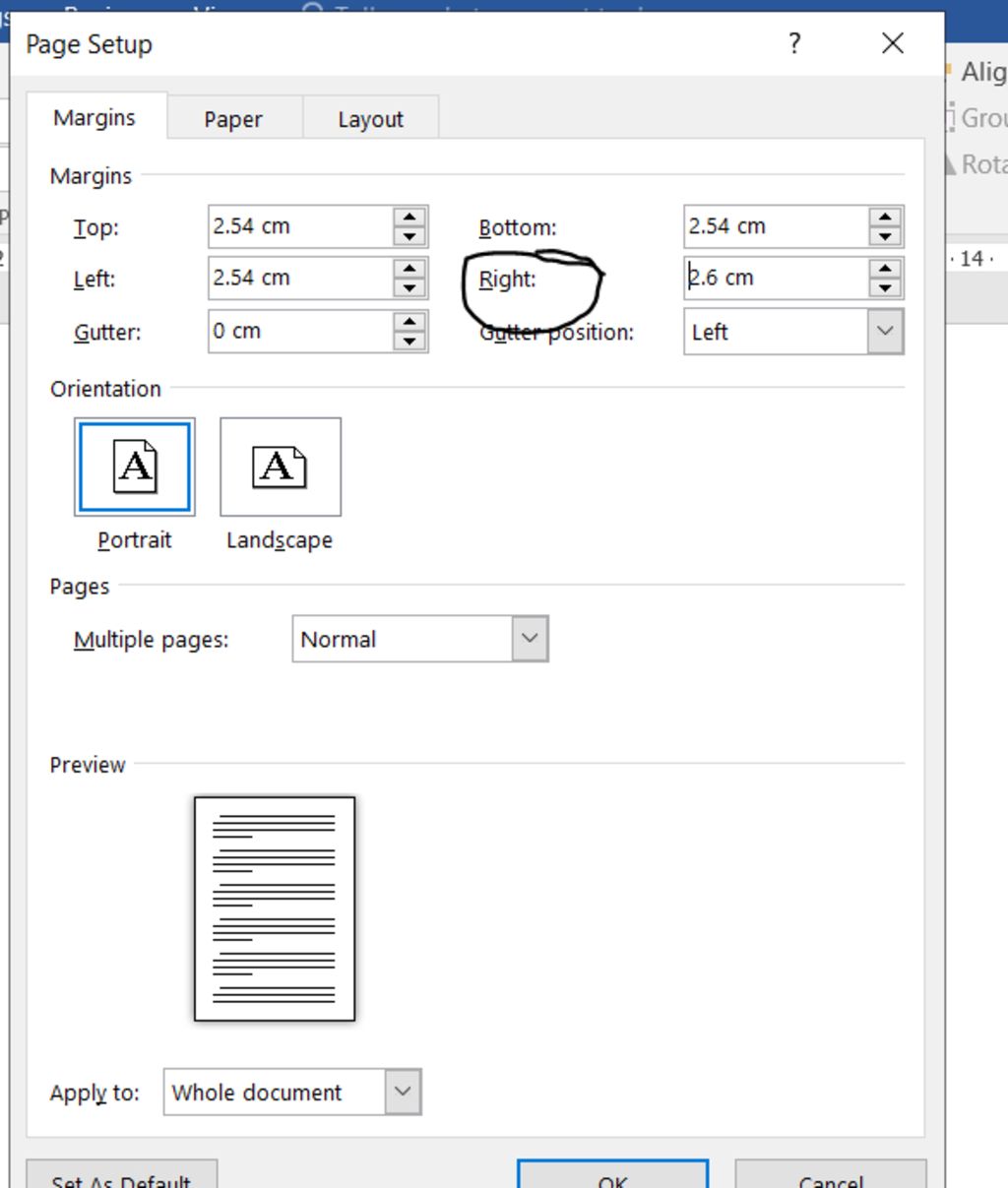Screen dimensions: 1008x1188
Task: Increase the Gutter value
Action: 410,321
